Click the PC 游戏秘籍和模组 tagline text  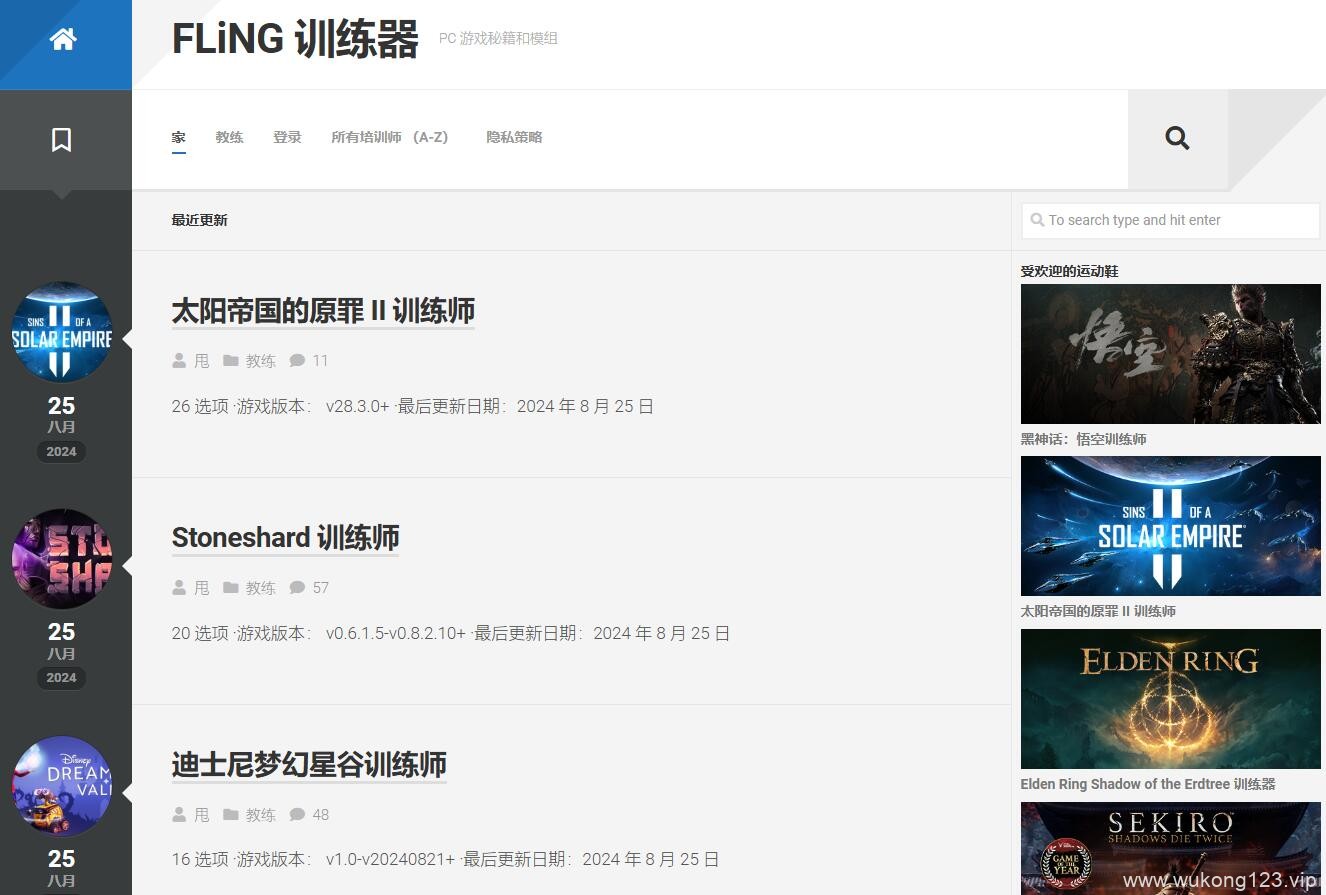tap(498, 38)
